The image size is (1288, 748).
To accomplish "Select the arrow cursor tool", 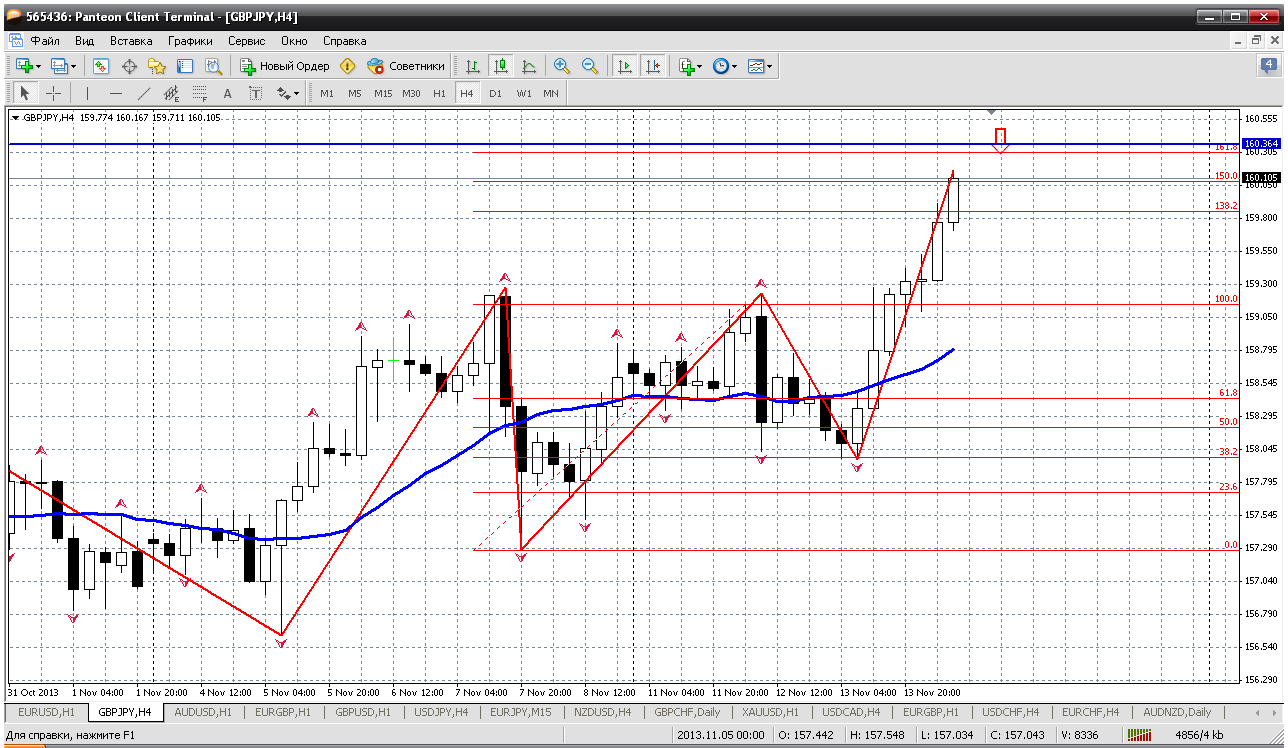I will click(25, 93).
